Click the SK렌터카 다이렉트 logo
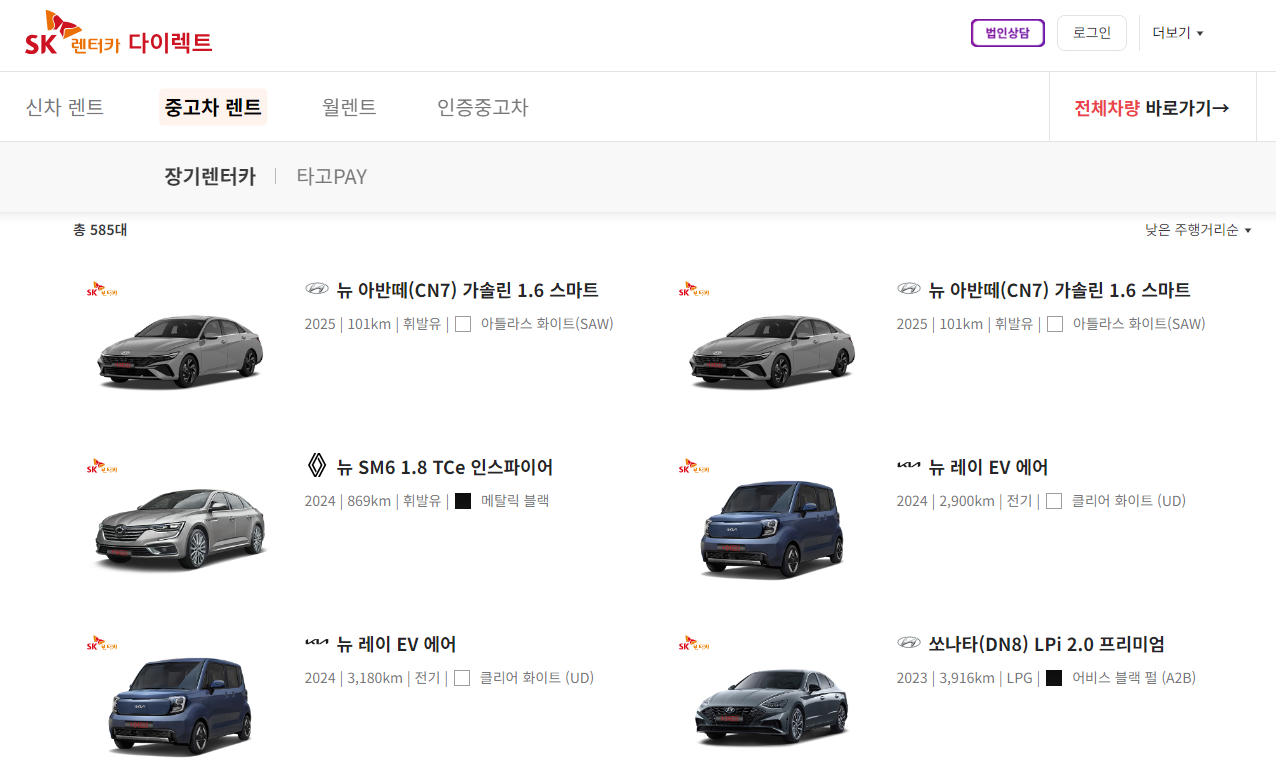This screenshot has height=771, width=1276. coord(118,35)
